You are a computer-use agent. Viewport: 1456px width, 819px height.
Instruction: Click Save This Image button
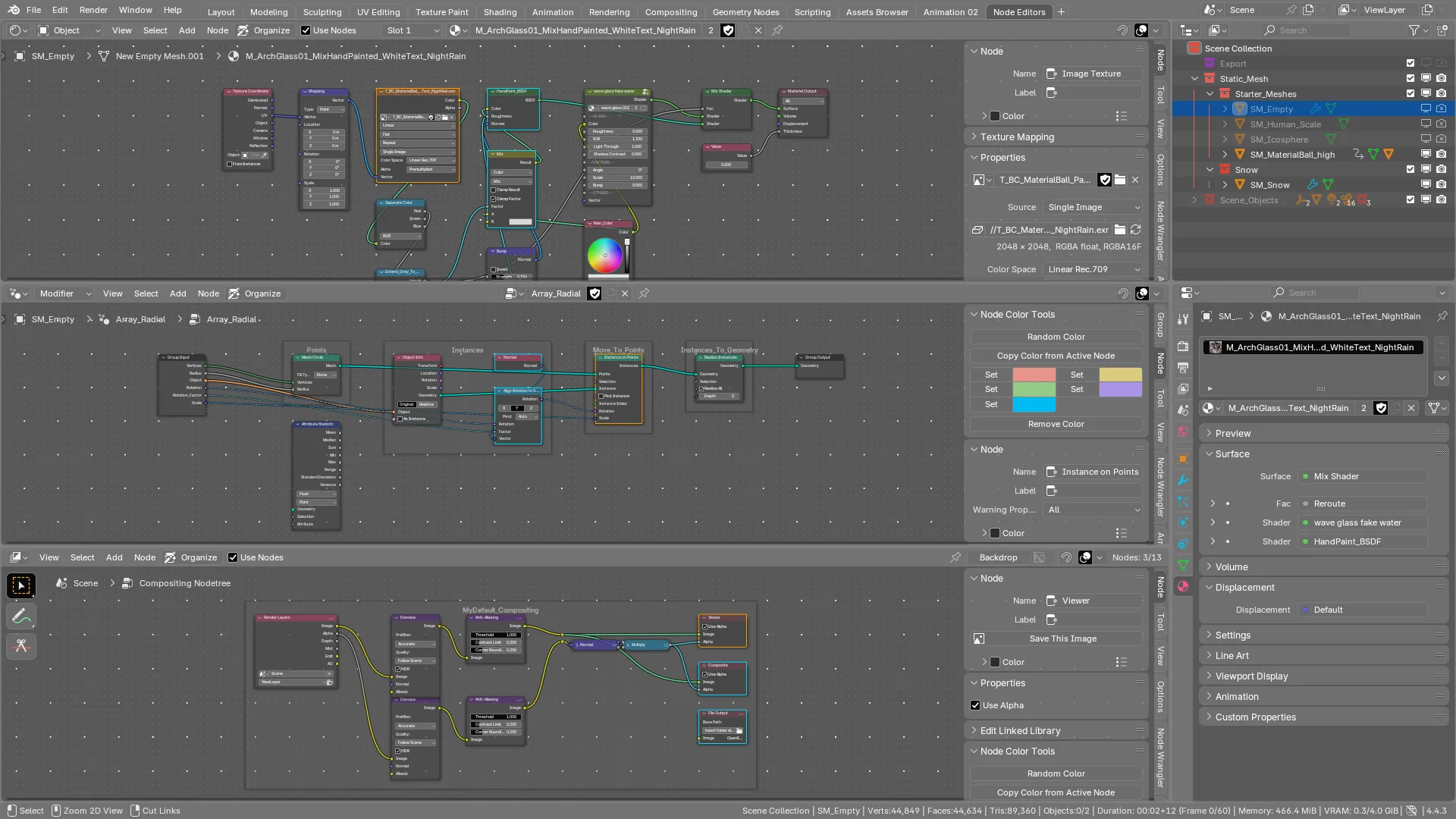(x=1056, y=639)
